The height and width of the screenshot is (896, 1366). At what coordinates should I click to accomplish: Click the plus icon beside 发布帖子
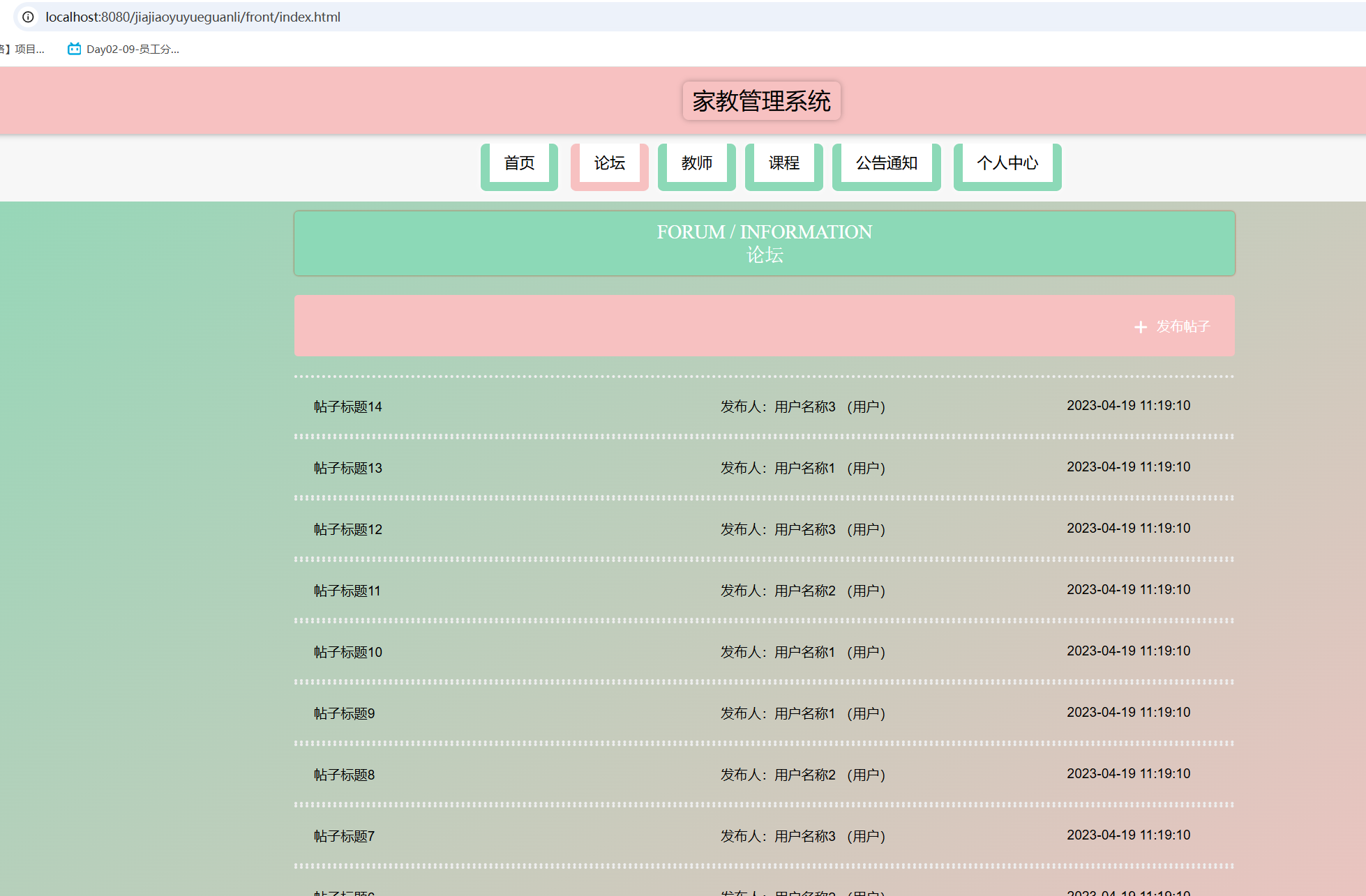click(x=1141, y=327)
